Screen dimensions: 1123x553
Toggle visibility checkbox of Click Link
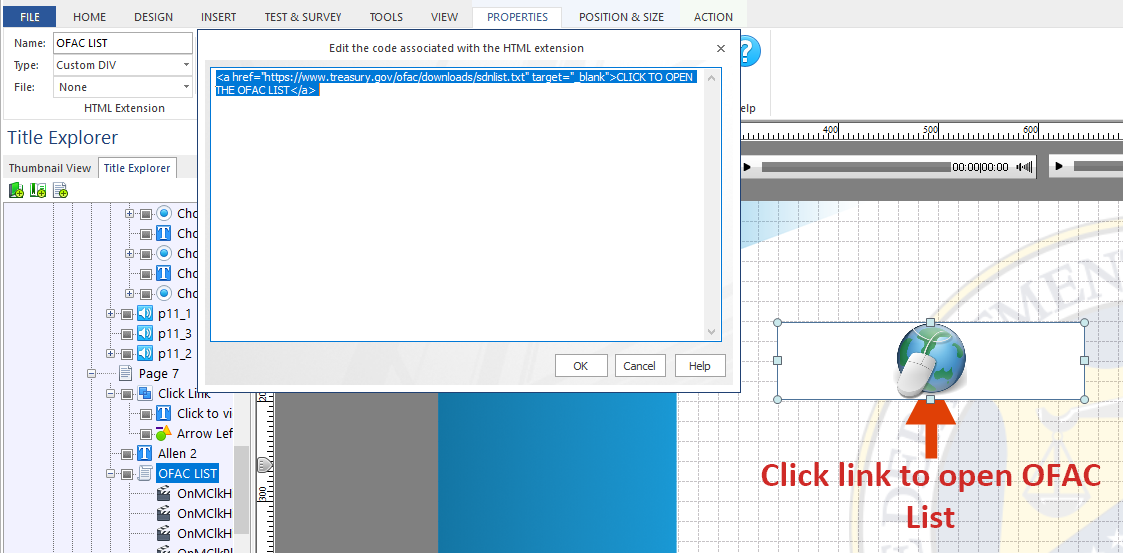[x=127, y=394]
